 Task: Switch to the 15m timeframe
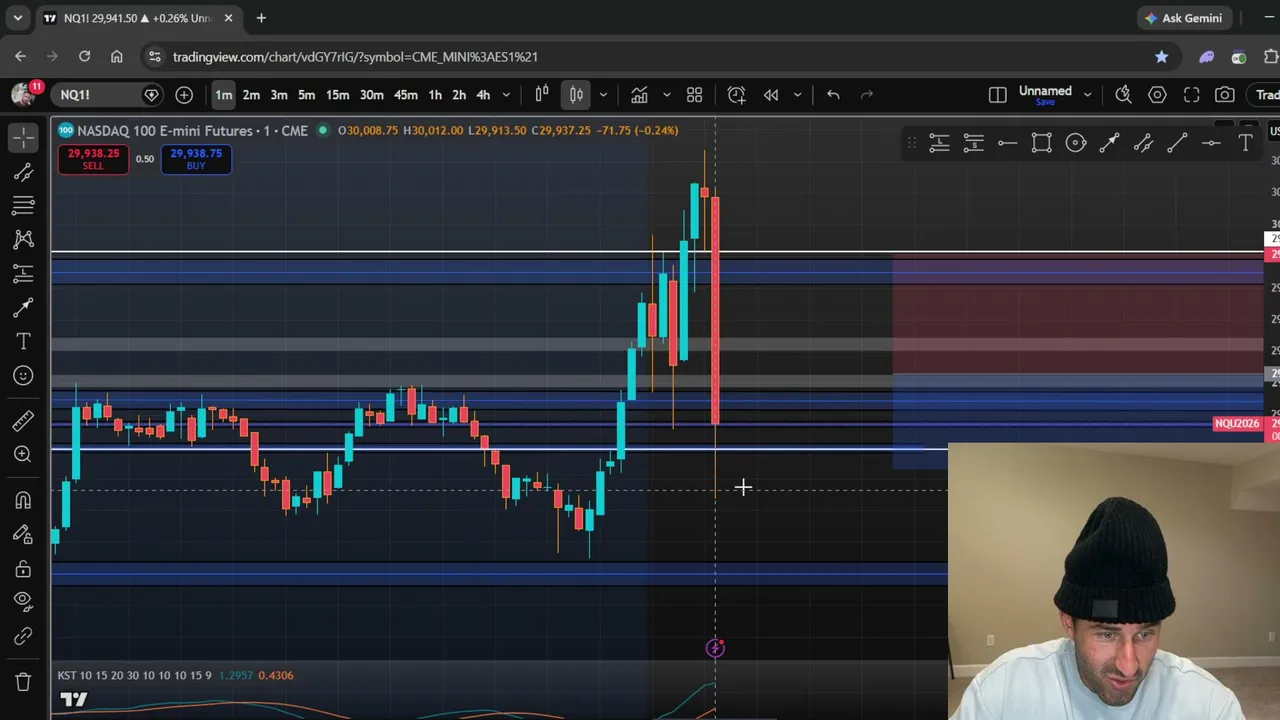tap(337, 95)
